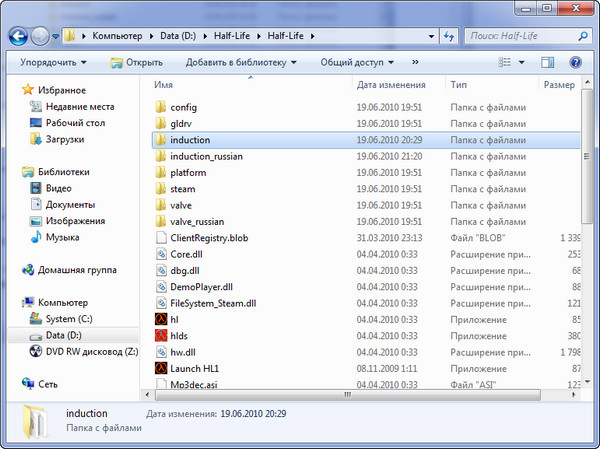Select Launch HL1 application icon

pyautogui.click(x=161, y=368)
